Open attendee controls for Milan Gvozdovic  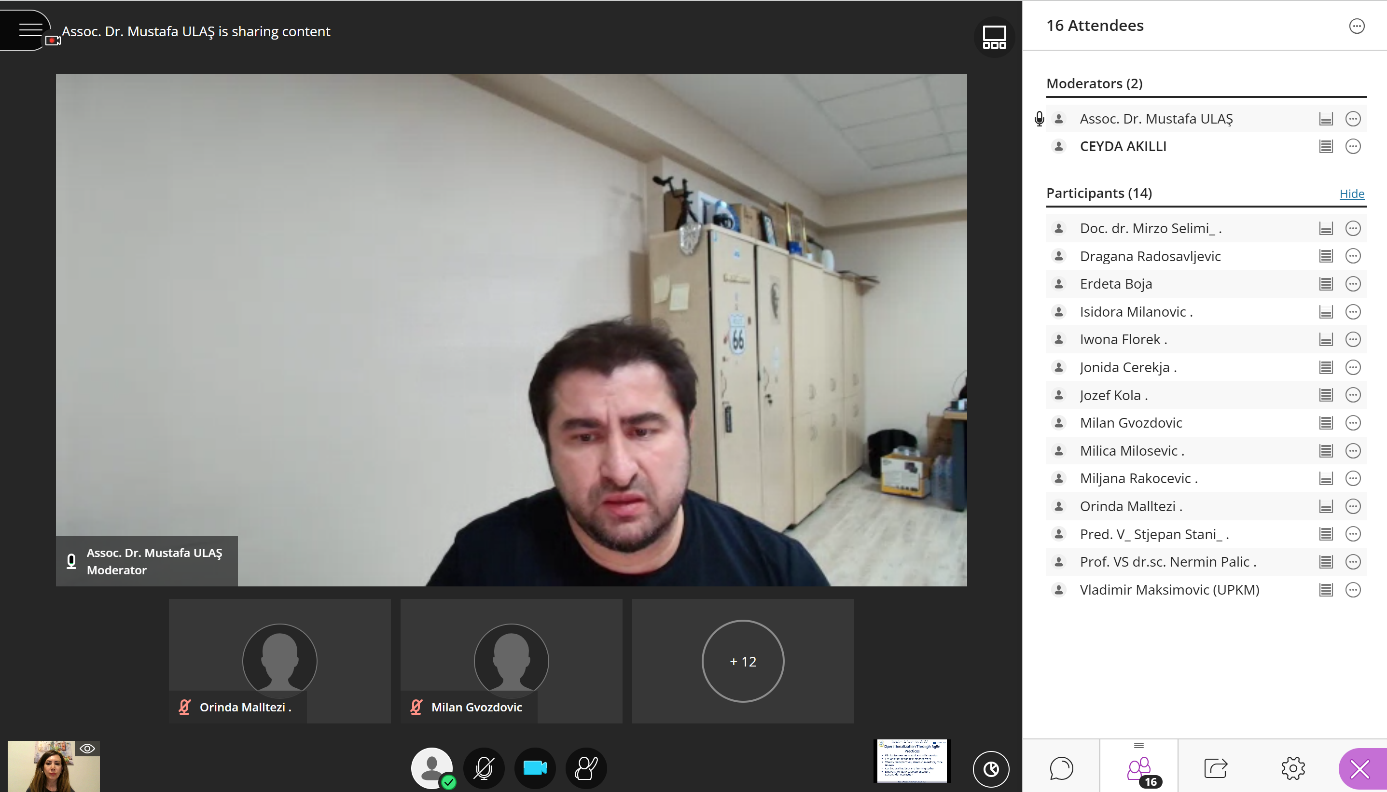[1353, 423]
